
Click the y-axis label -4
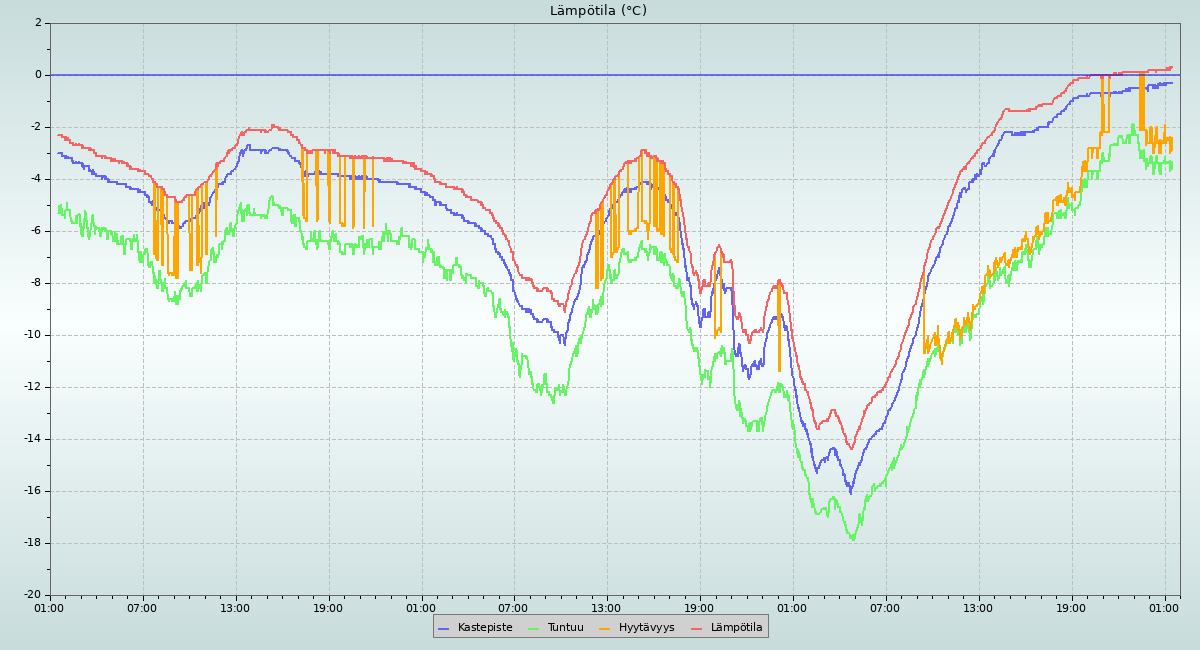35,179
